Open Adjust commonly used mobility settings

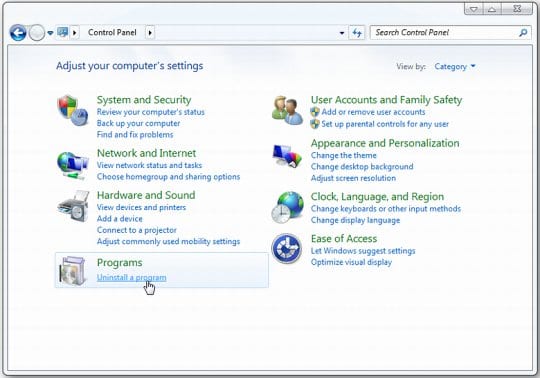tap(168, 241)
